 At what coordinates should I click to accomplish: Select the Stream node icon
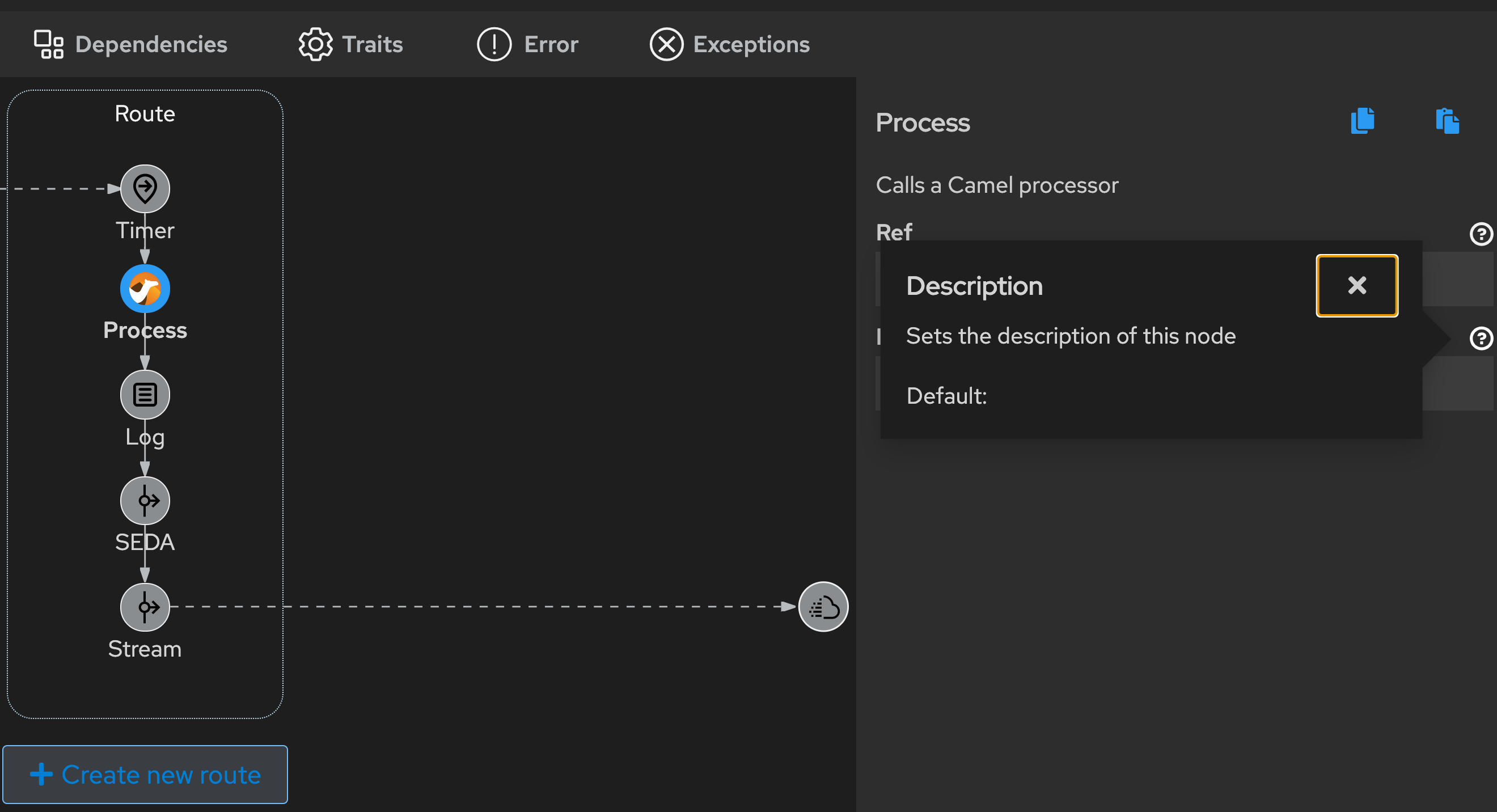click(x=145, y=607)
